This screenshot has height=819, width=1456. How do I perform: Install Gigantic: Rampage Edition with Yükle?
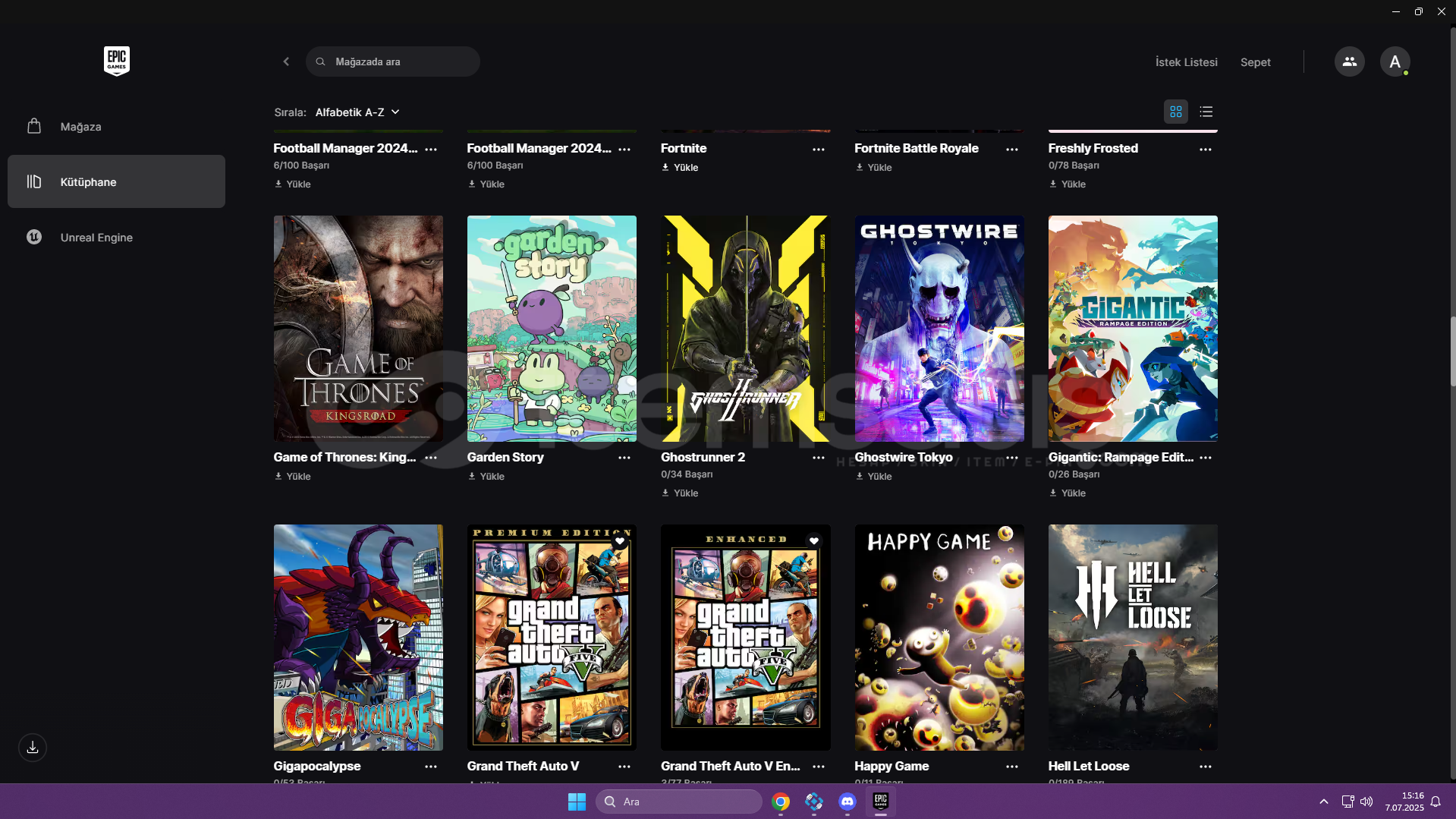coord(1068,493)
